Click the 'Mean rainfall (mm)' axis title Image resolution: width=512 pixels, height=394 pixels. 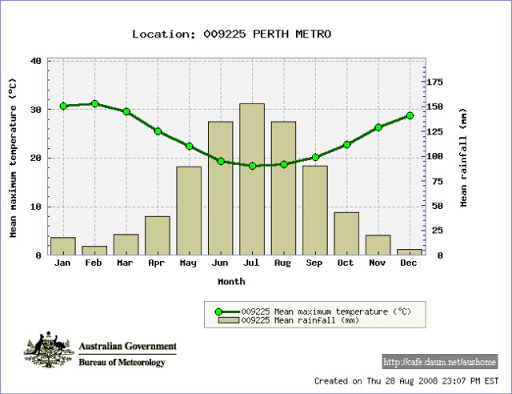[x=463, y=157]
